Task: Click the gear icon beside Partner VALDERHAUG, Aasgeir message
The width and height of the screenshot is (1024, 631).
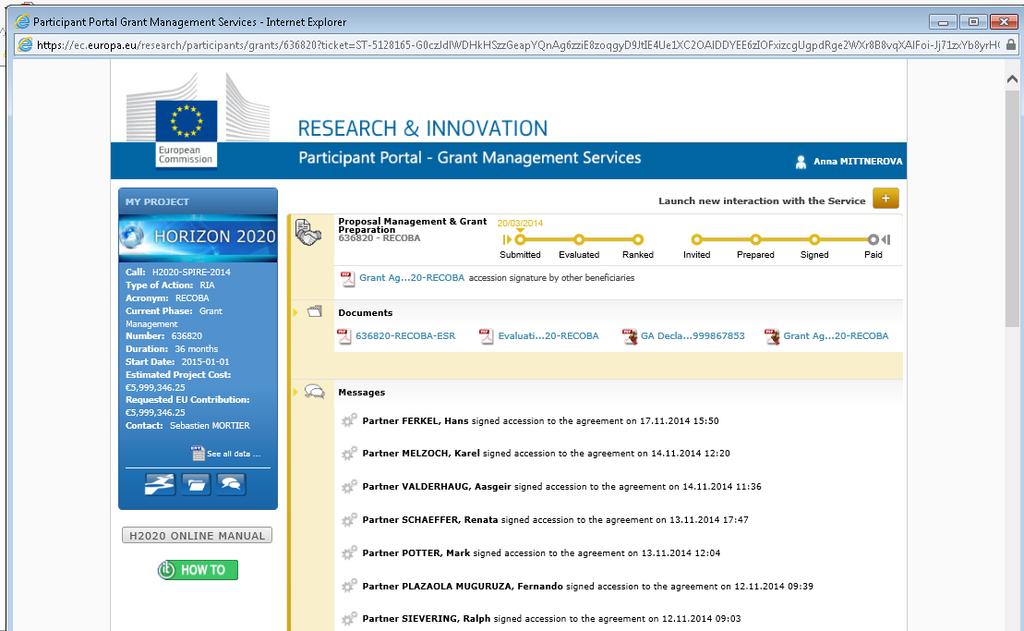Action: tap(349, 487)
